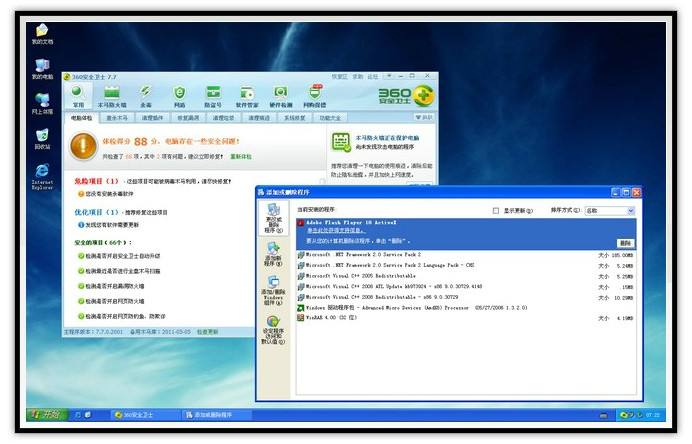Click the blue software-update notice item
Image resolution: width=692 pixels, height=444 pixels.
[109, 225]
